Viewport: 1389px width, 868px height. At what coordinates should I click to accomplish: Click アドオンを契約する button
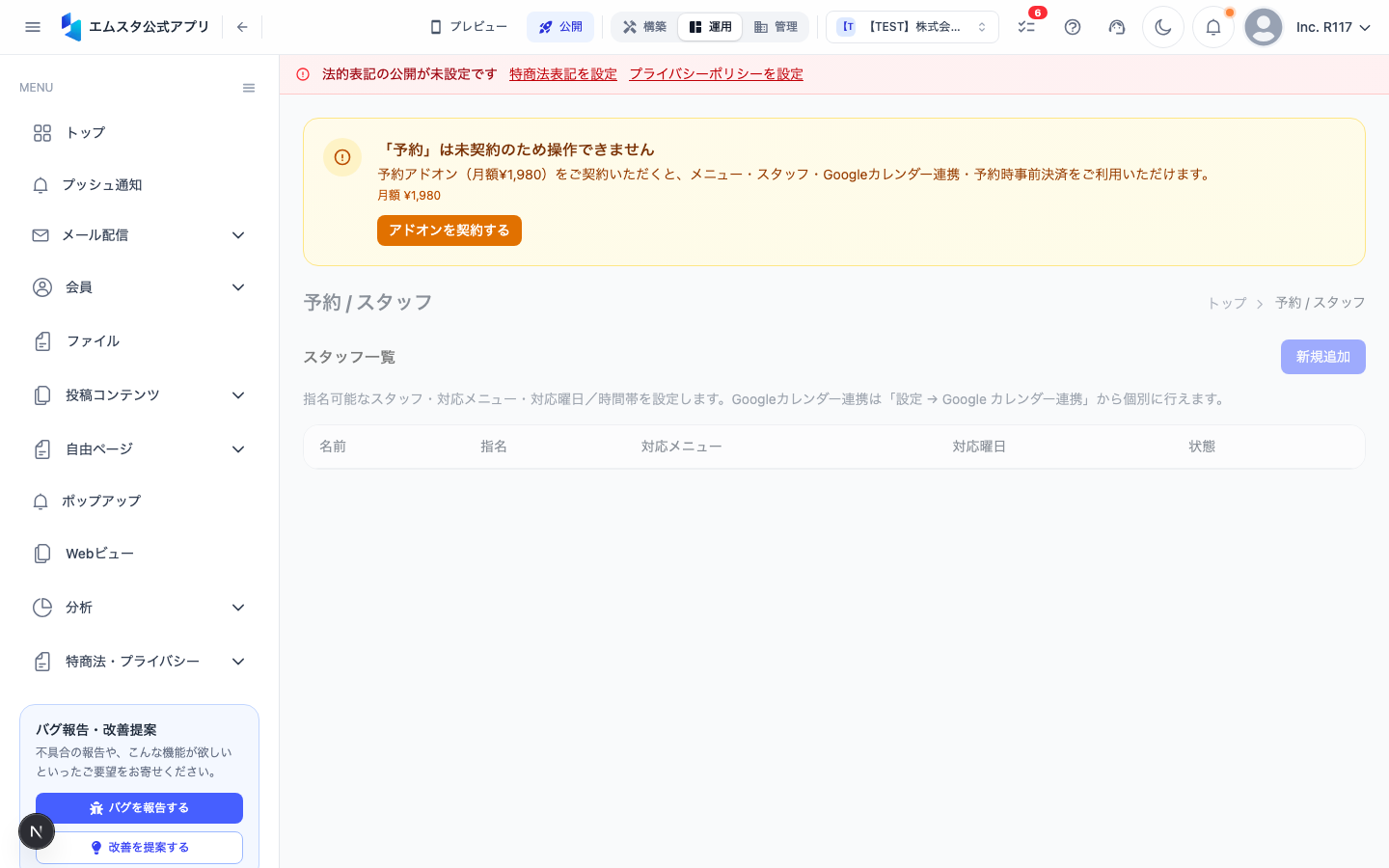(449, 231)
